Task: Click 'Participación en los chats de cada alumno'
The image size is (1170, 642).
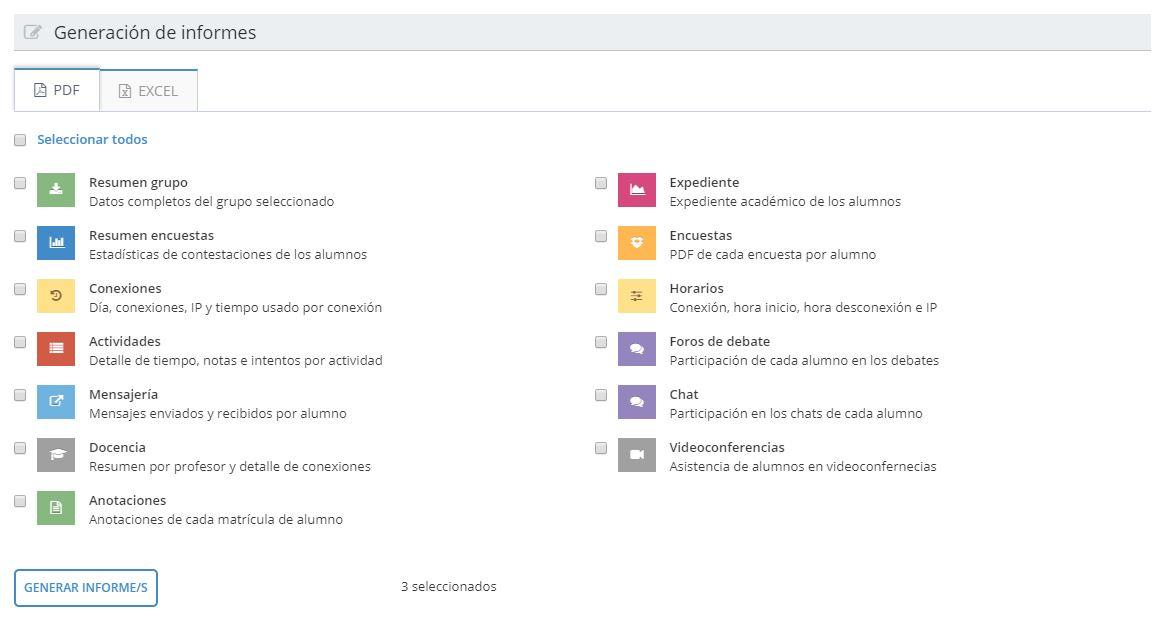Action: coord(795,414)
